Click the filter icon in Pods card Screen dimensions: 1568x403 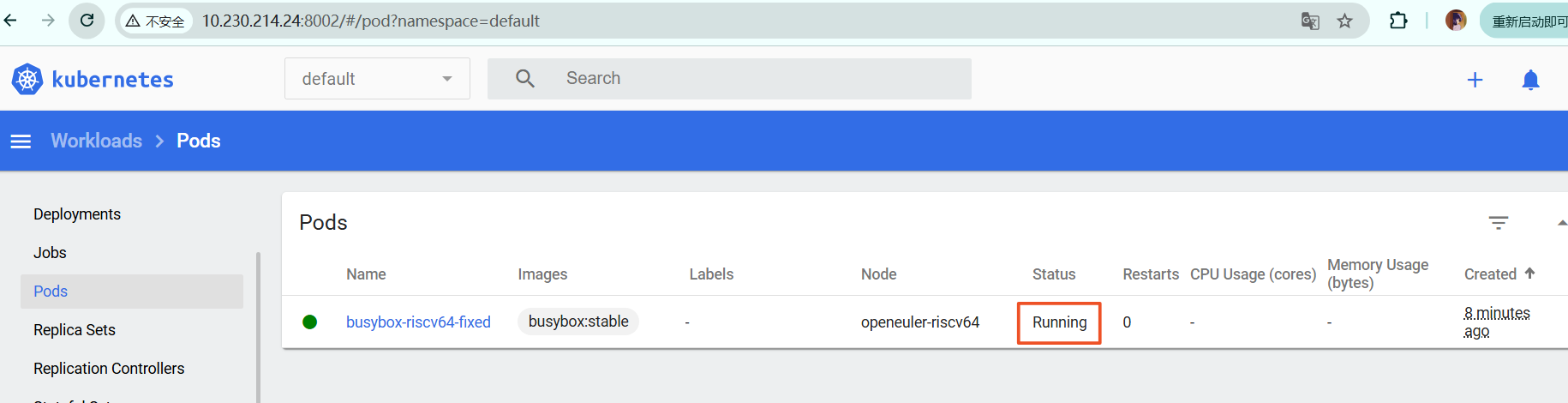coord(1498,223)
